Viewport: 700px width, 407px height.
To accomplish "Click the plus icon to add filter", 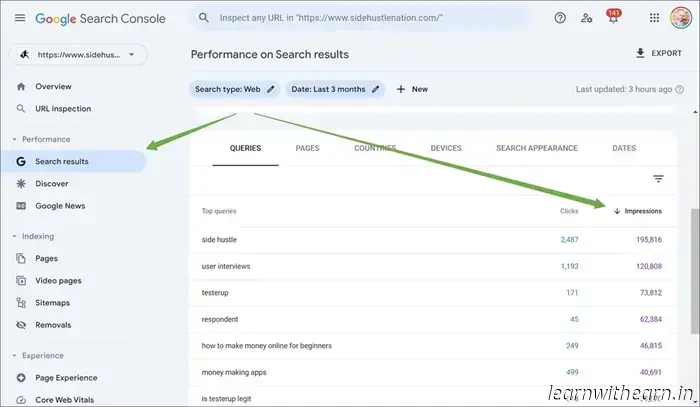I will click(401, 89).
